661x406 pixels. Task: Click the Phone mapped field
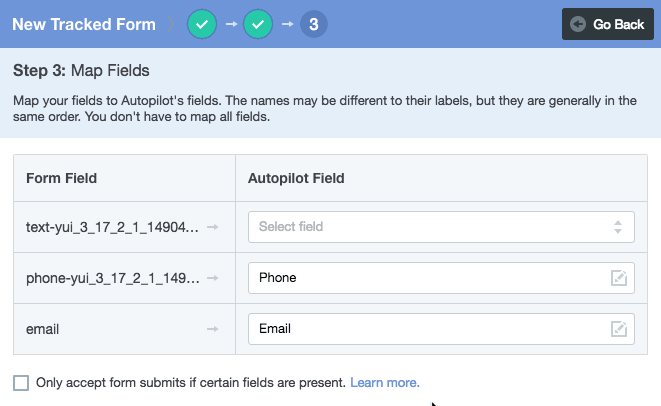tap(441, 278)
